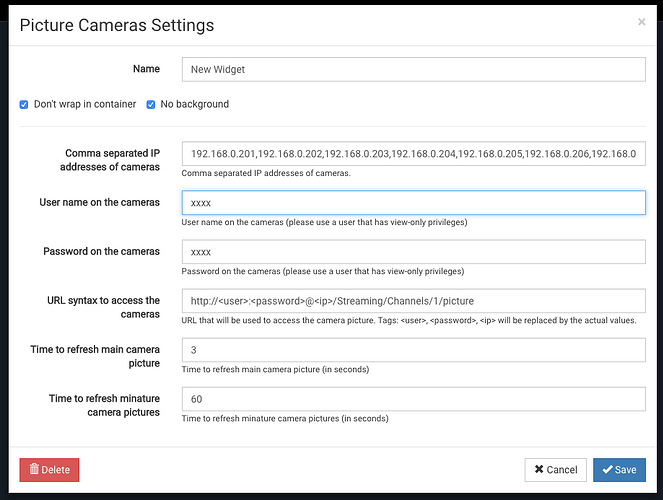The height and width of the screenshot is (500, 663).
Task: Click the Password on the cameras field
Action: [x=413, y=252]
